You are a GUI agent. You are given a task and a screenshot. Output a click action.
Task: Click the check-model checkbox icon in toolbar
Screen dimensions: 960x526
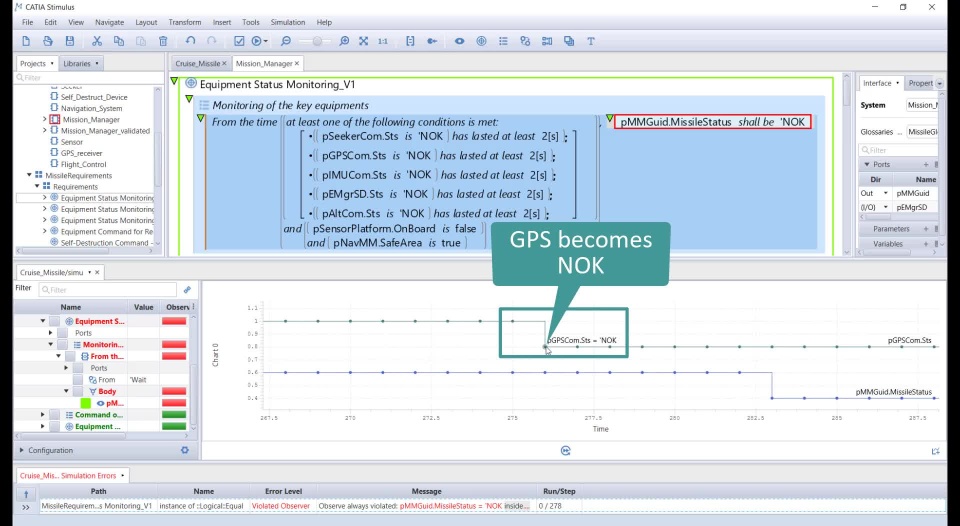click(x=239, y=41)
